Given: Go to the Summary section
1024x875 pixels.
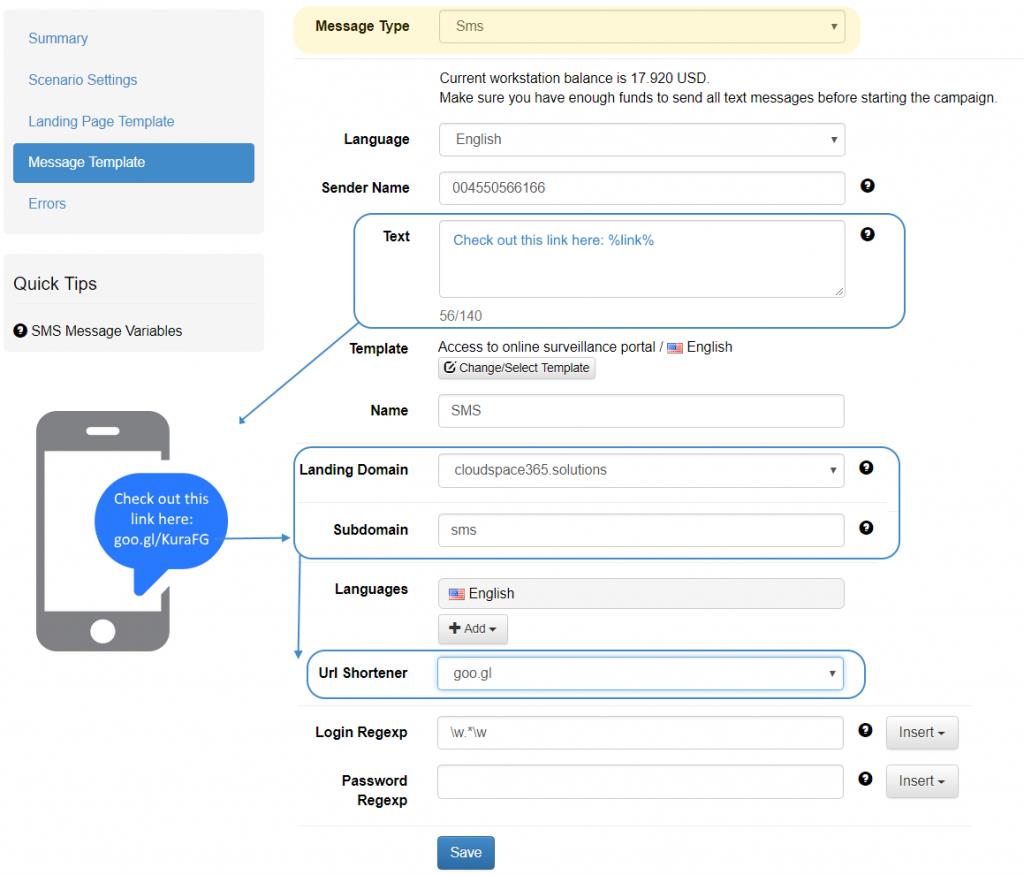Looking at the screenshot, I should coord(58,39).
